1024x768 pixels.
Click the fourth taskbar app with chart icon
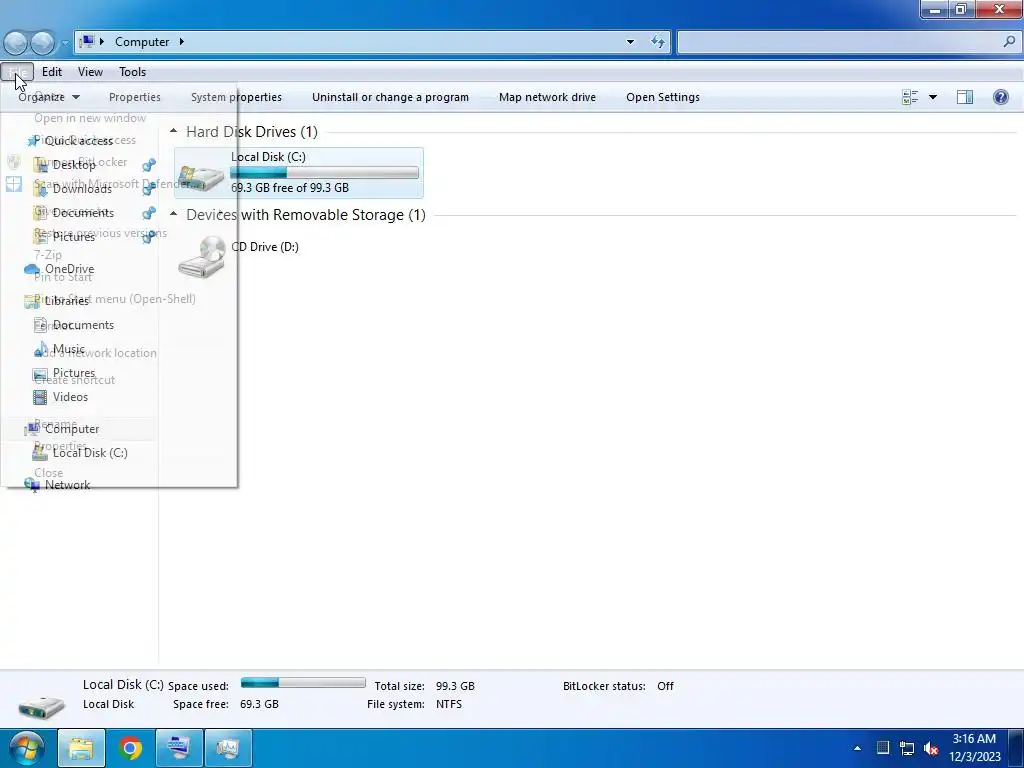tap(228, 748)
